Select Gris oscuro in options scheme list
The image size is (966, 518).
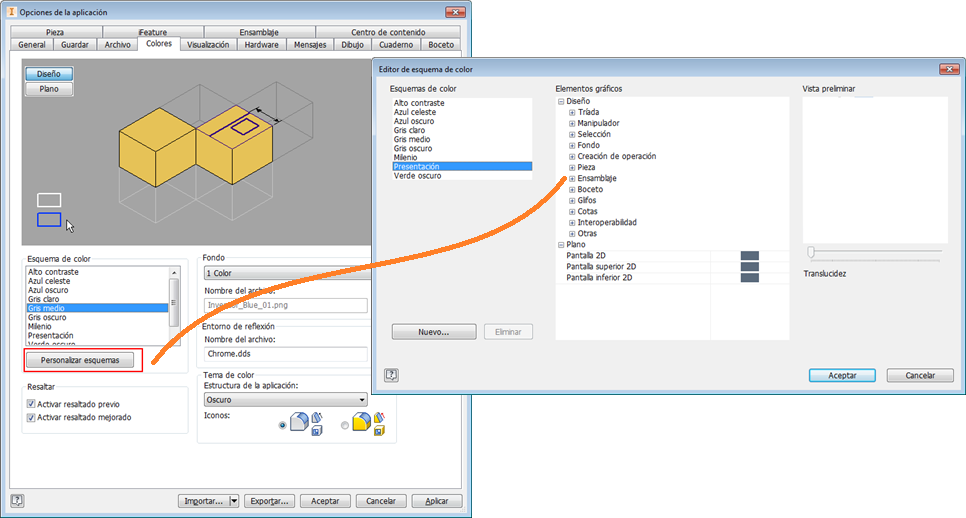point(47,317)
